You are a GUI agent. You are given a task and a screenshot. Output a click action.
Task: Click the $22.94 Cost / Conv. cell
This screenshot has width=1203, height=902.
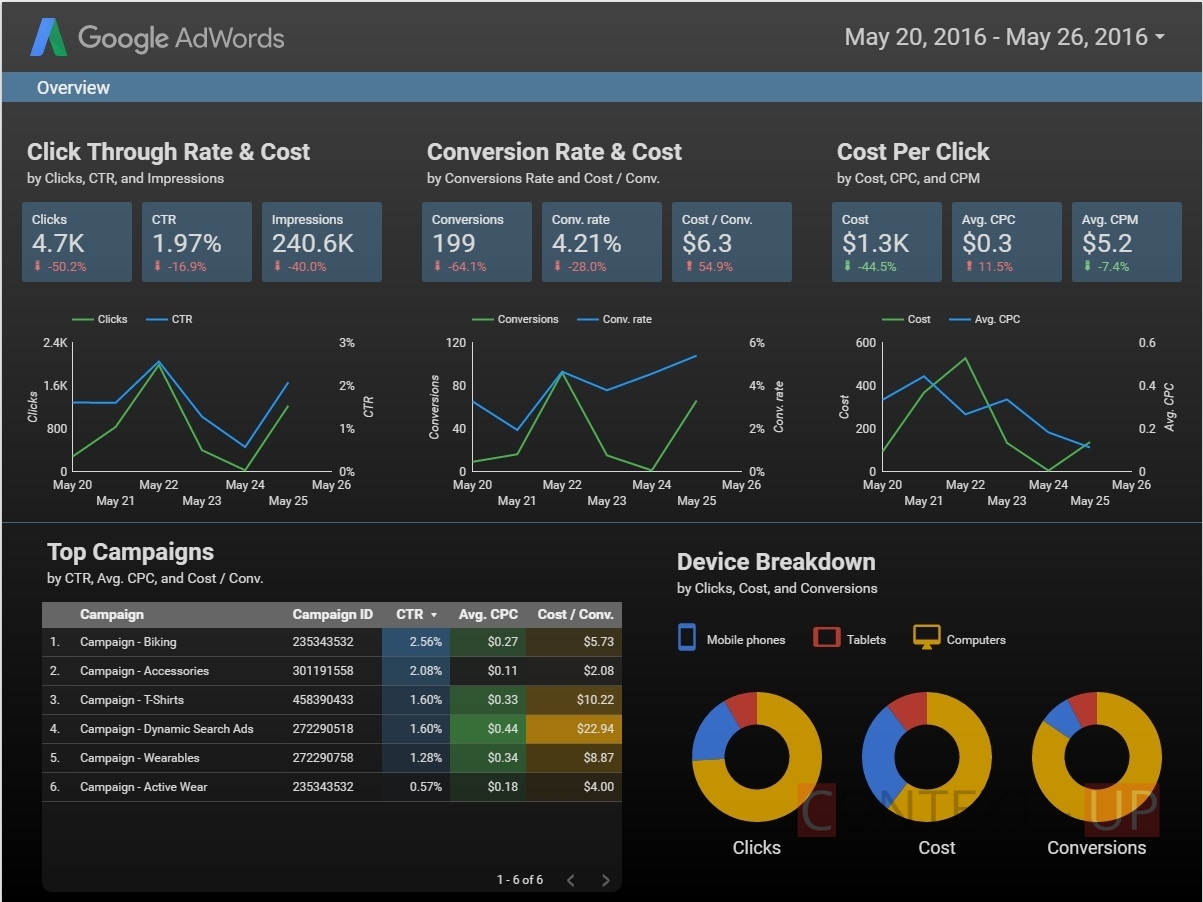(x=574, y=729)
